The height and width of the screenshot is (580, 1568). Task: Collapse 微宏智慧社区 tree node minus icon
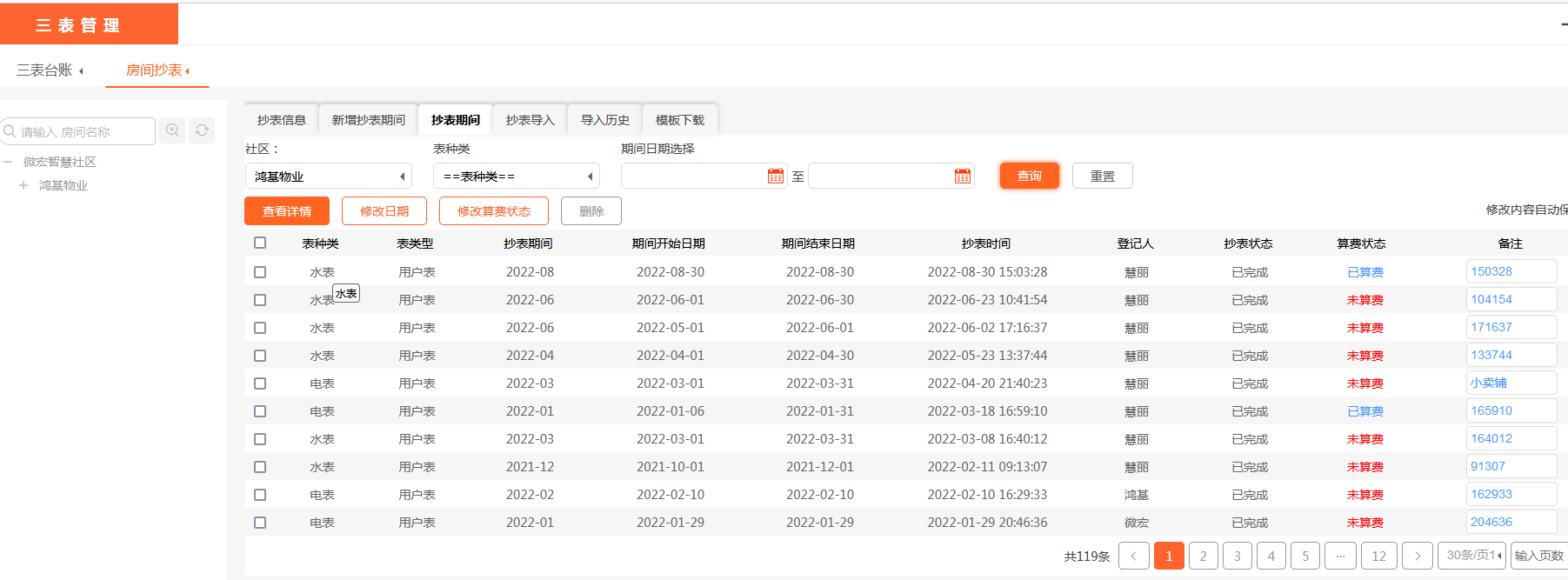point(8,162)
